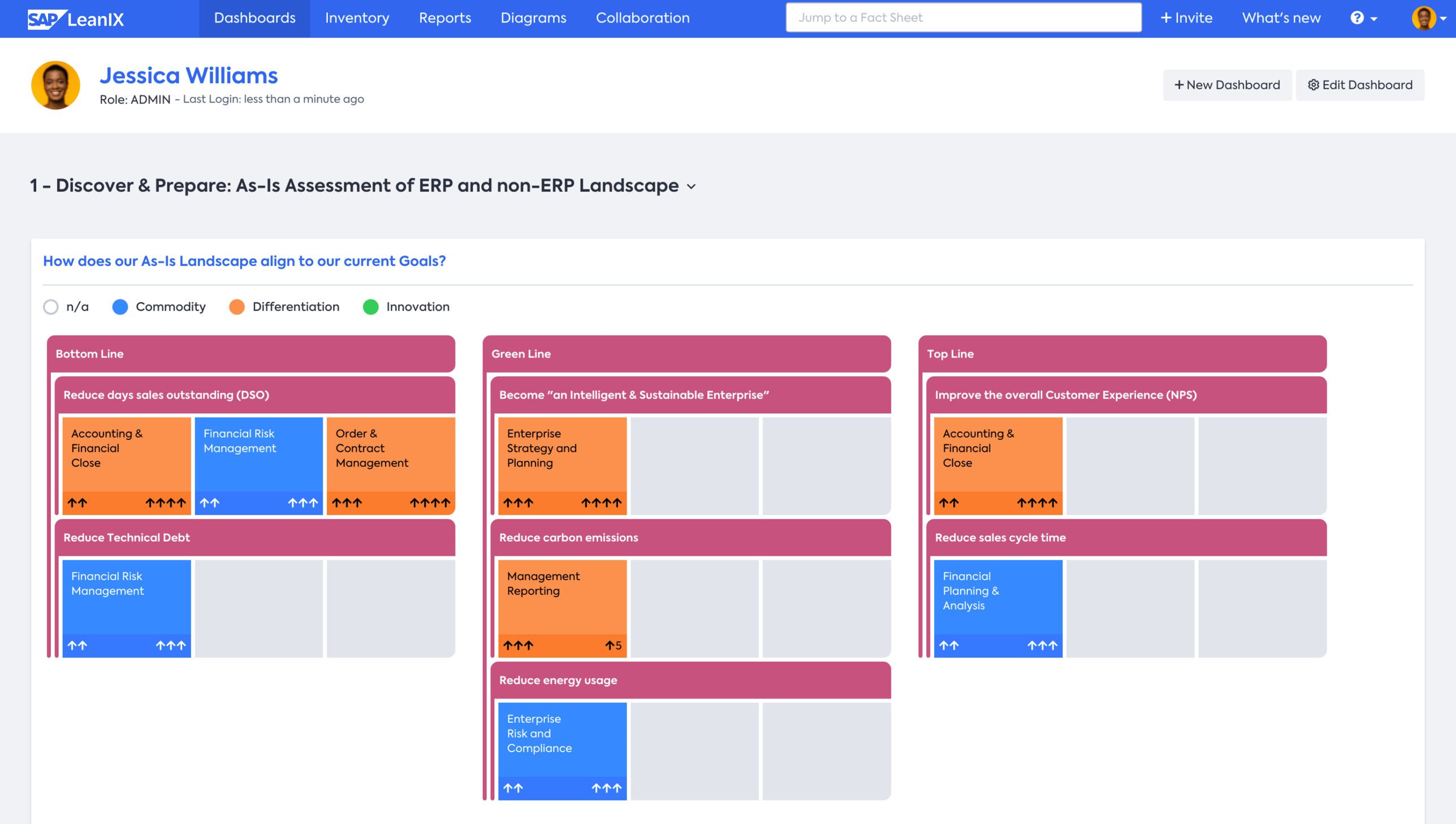Select the n/a legend radio button
Viewport: 1456px width, 824px height.
51,307
